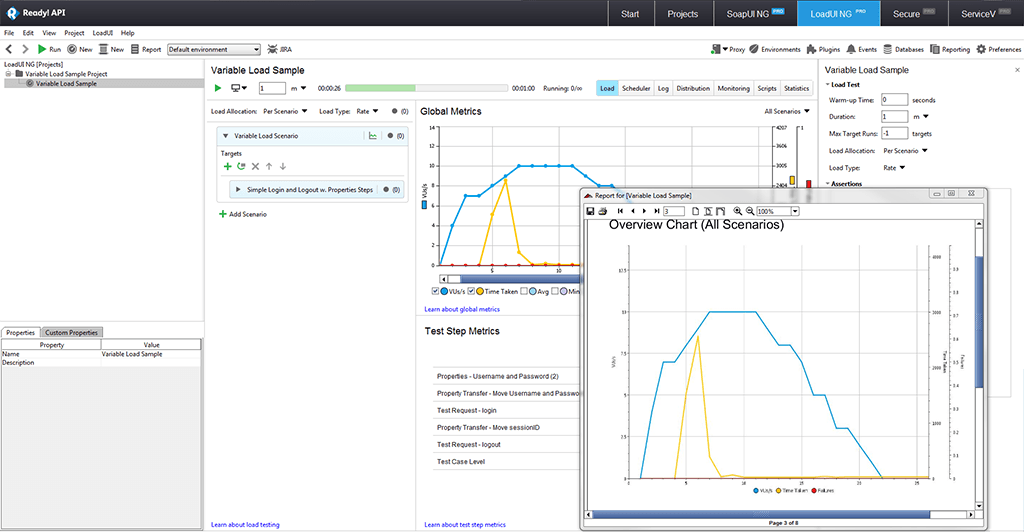
Task: Click the green add target plus icon
Action: tap(227, 166)
